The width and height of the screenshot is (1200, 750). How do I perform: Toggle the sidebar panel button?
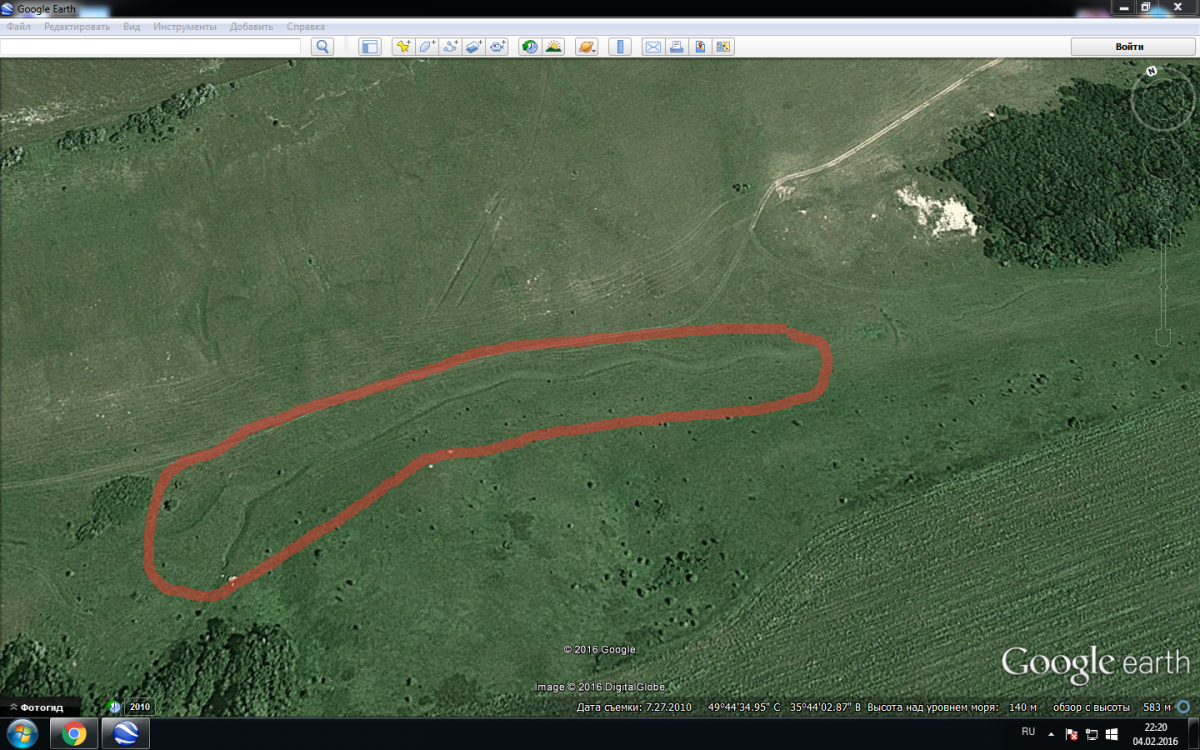tap(370, 46)
